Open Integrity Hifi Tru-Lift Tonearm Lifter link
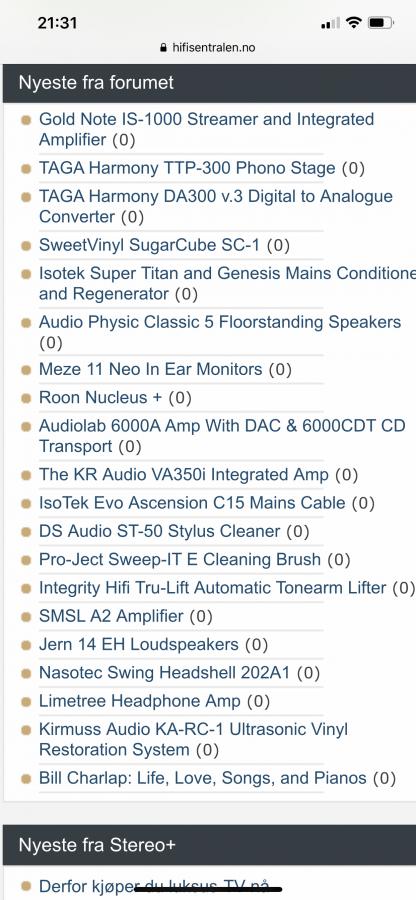The image size is (416, 900). pyautogui.click(x=213, y=588)
